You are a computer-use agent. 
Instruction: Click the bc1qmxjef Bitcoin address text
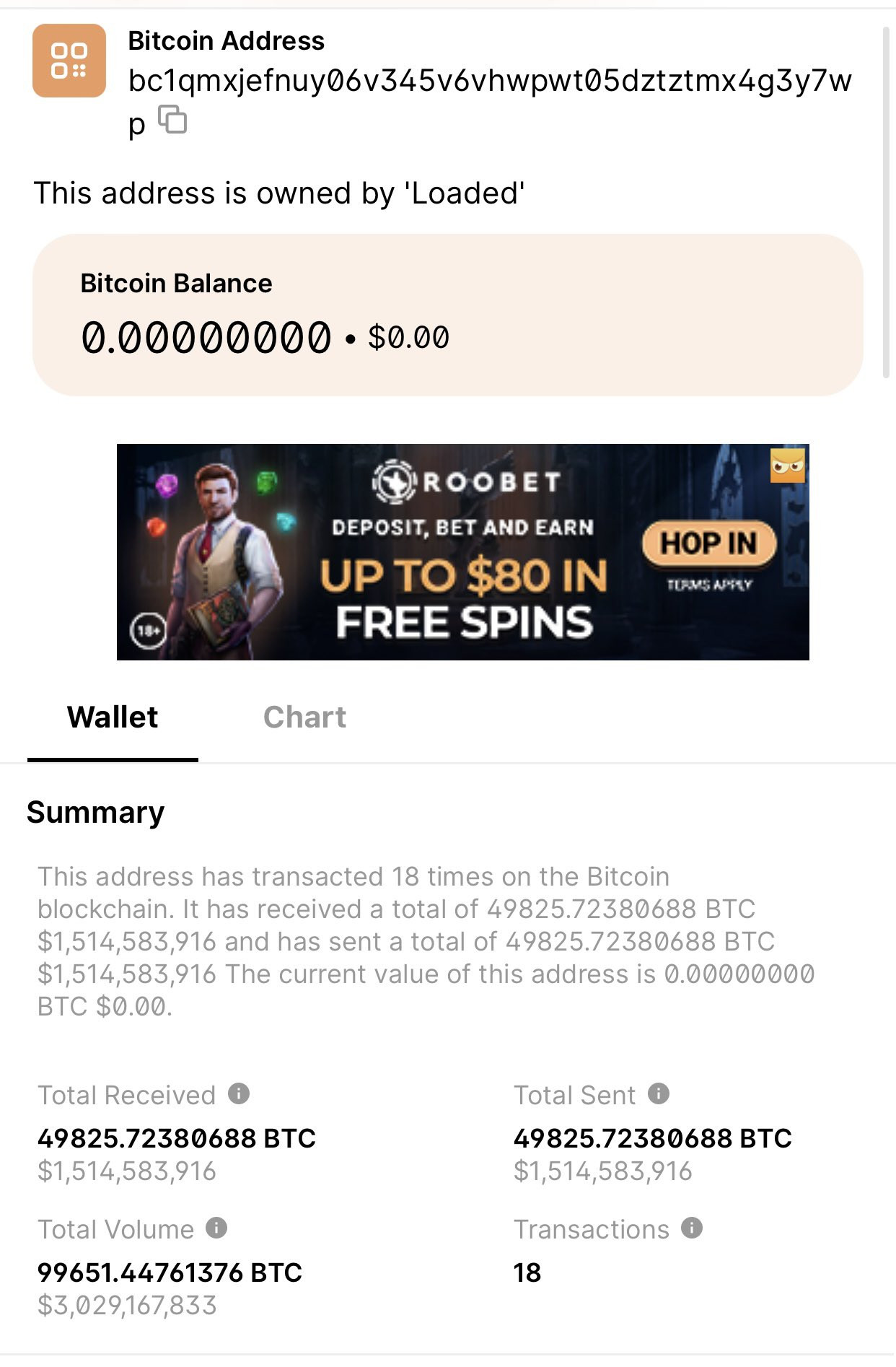click(490, 101)
